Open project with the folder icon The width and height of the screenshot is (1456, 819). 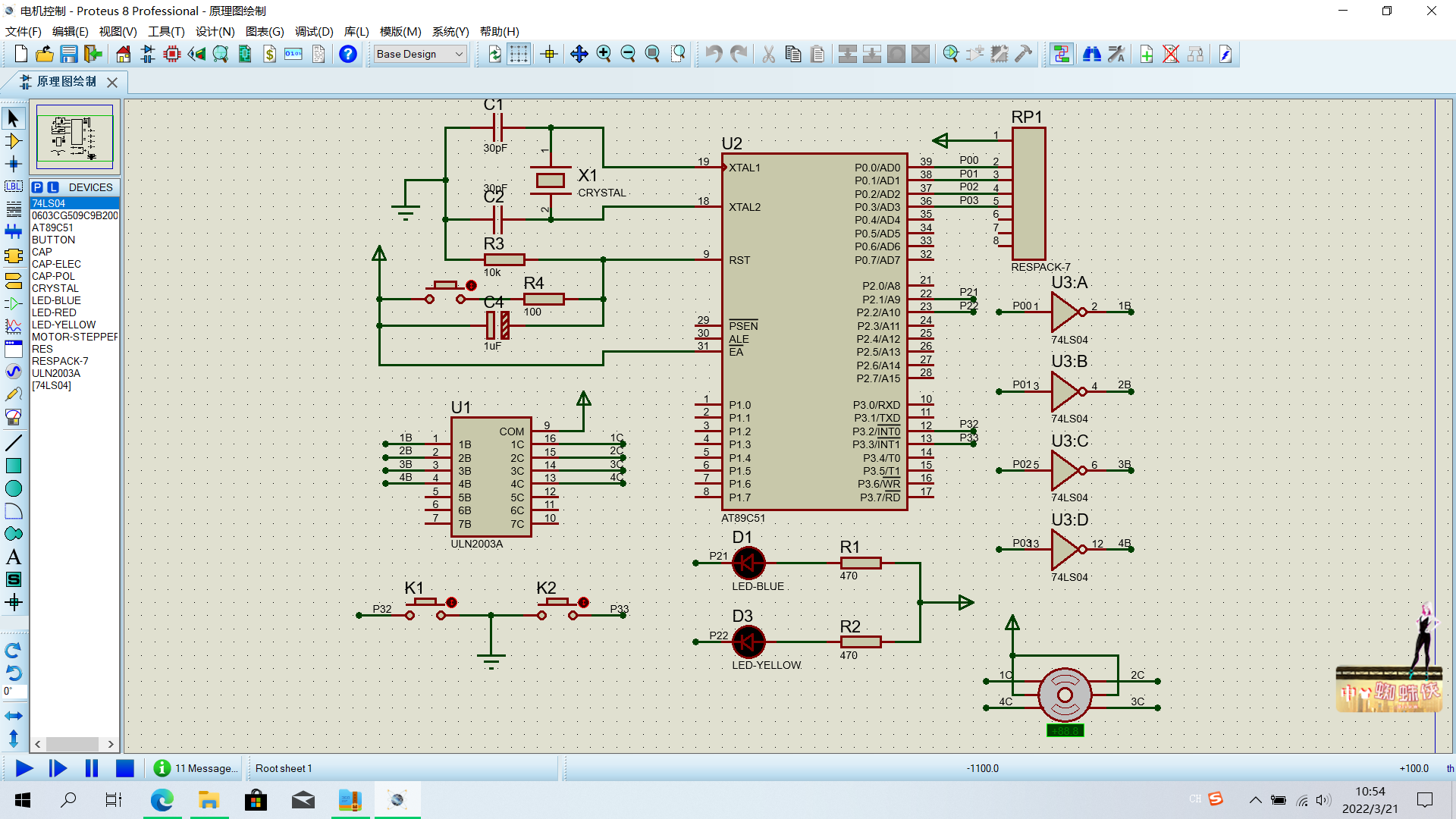pyautogui.click(x=45, y=54)
